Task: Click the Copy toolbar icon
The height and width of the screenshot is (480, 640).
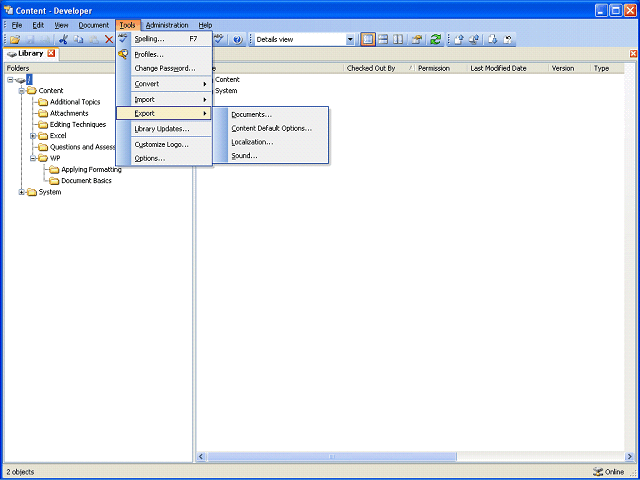Action: [78, 40]
